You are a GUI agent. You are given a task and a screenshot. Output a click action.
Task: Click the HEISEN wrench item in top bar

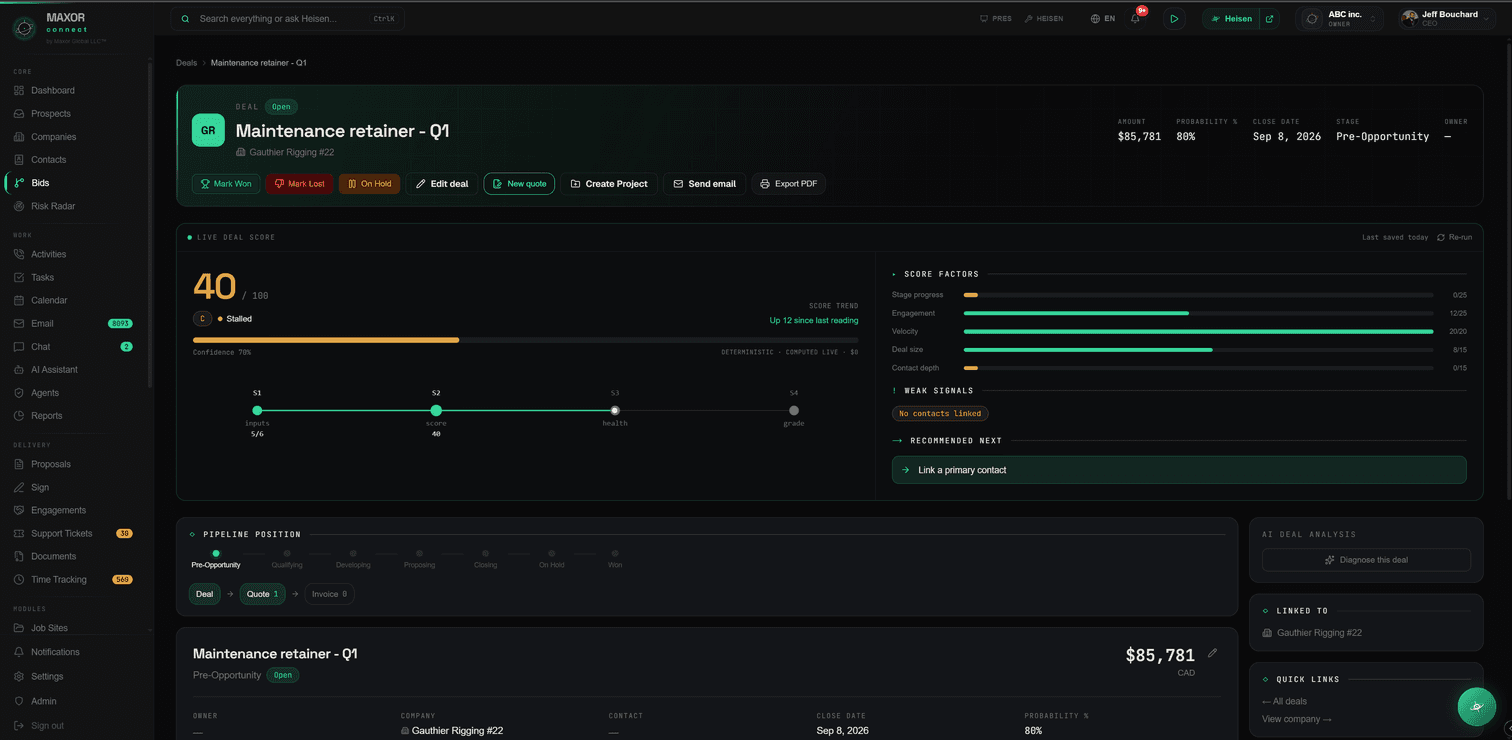[1044, 18]
